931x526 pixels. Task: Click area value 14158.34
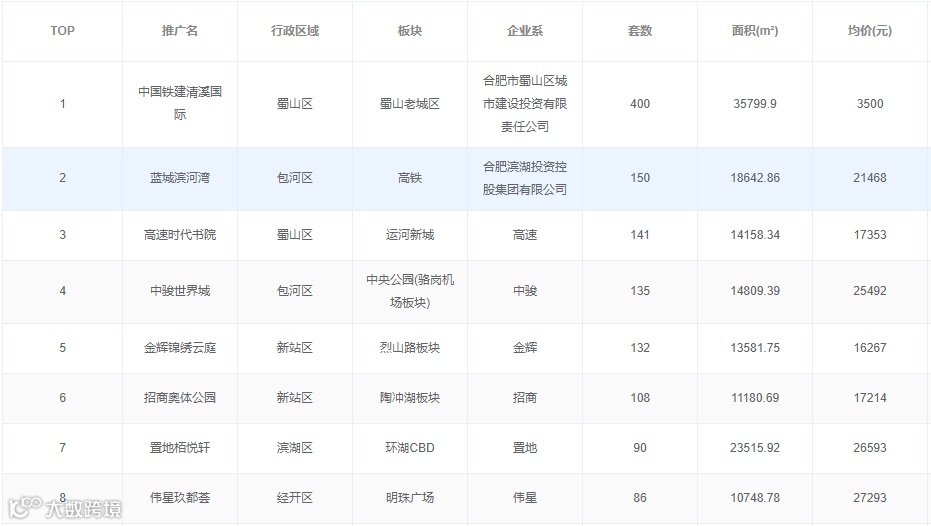pyautogui.click(x=755, y=235)
